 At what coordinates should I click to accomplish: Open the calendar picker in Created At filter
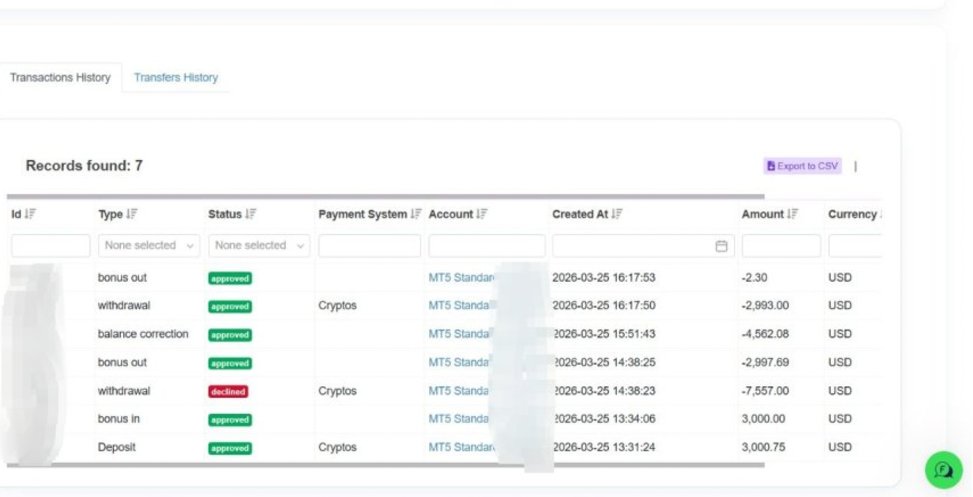721,246
